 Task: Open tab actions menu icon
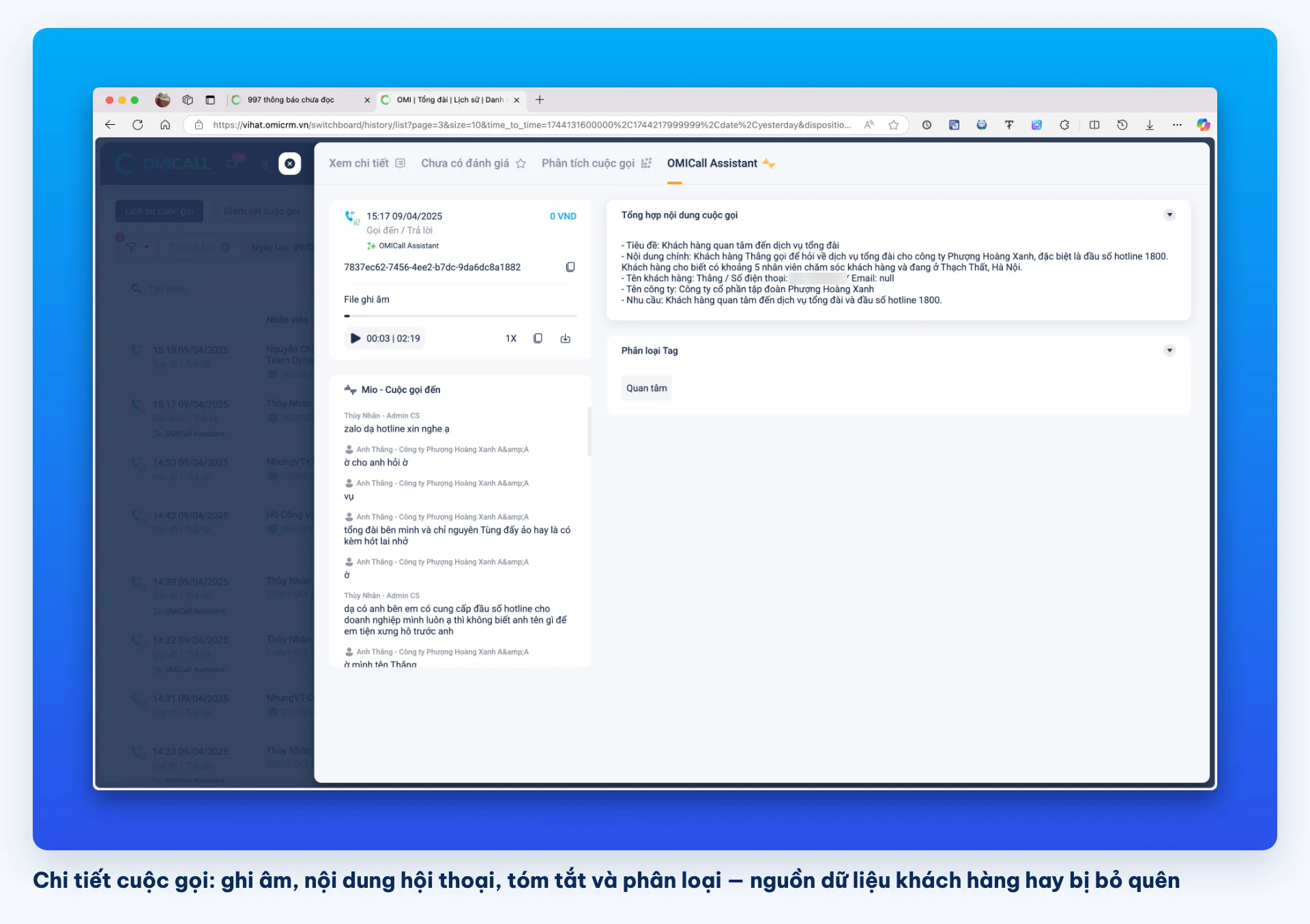pos(210,100)
